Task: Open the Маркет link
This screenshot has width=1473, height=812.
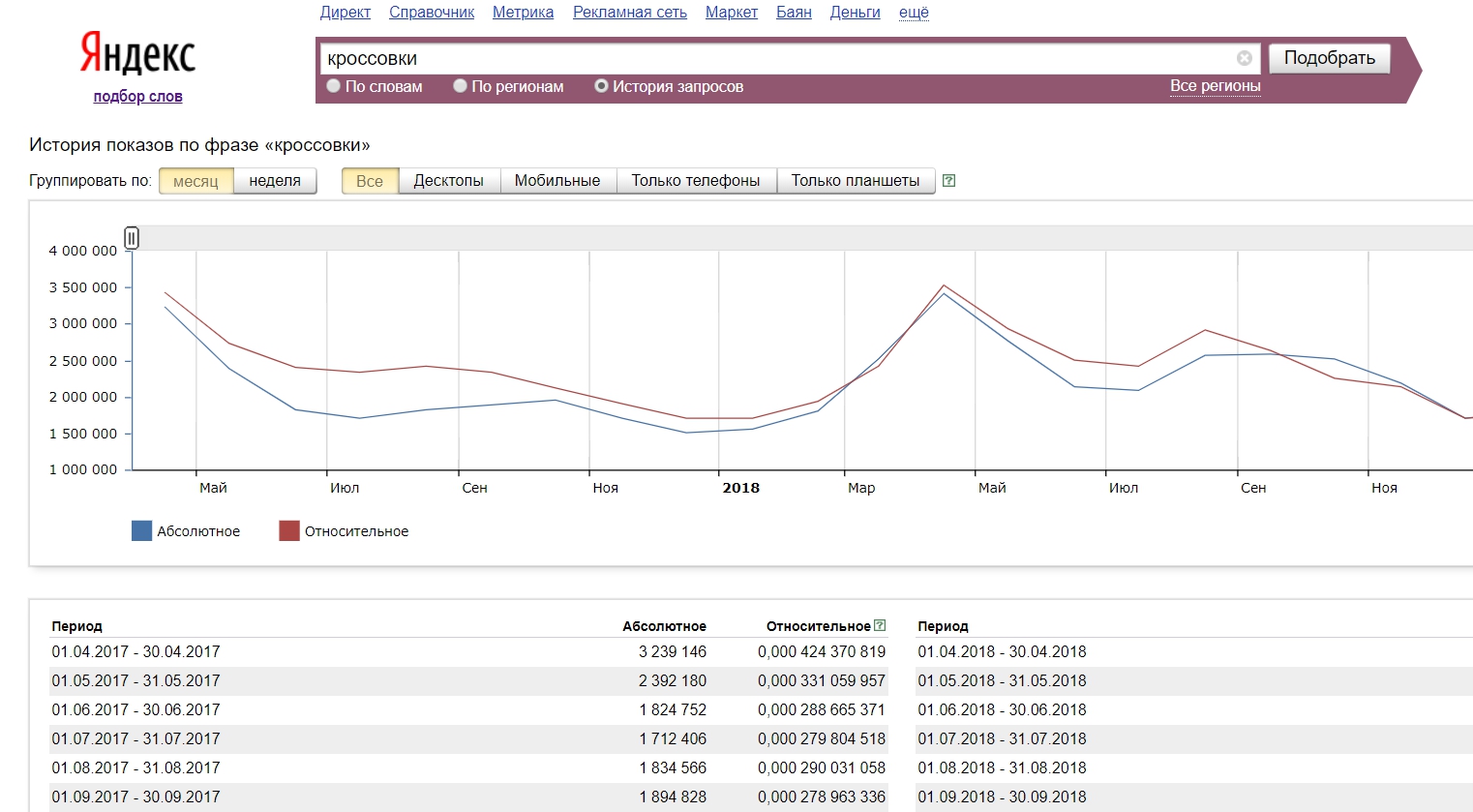Action: pos(732,13)
